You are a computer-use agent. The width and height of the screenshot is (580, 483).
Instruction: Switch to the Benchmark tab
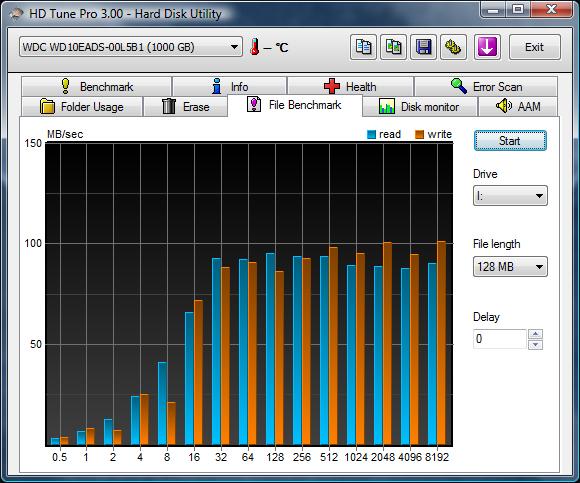coord(96,87)
